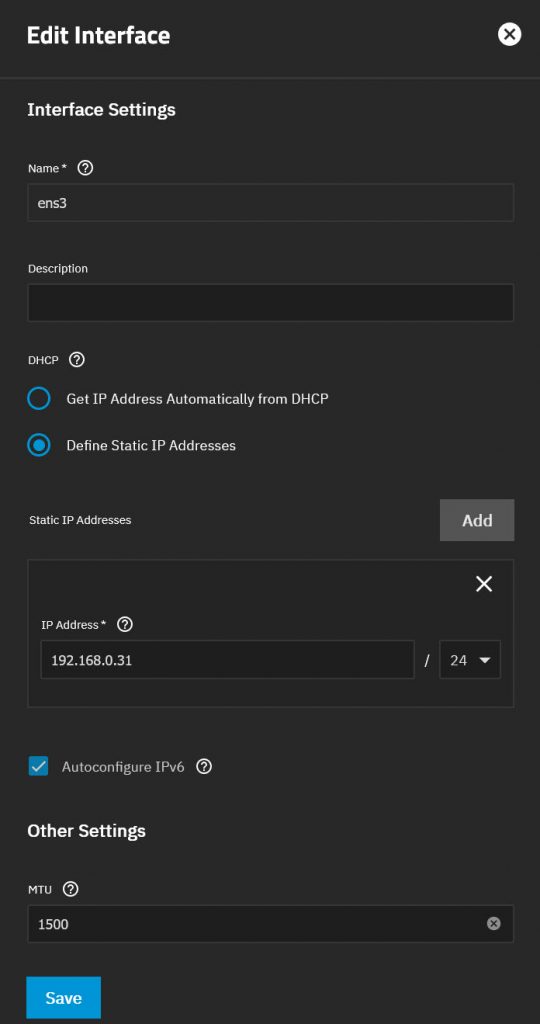Click the Interface Settings heading
Image resolution: width=540 pixels, height=1024 pixels.
point(101,110)
